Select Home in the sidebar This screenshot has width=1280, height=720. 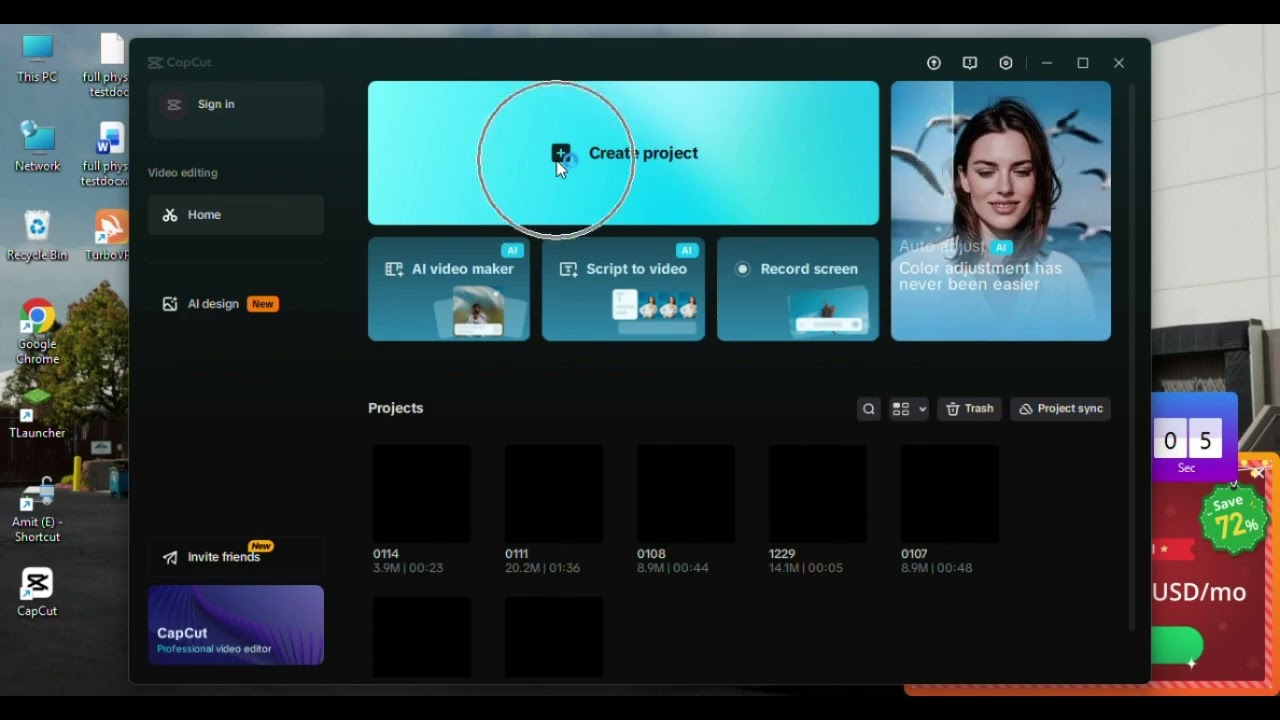coord(236,215)
